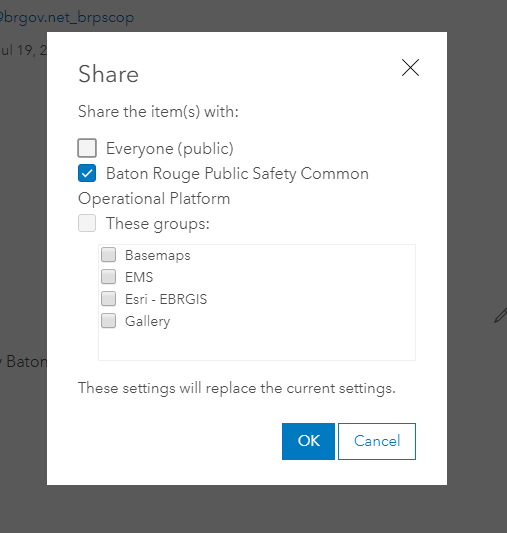This screenshot has height=533, width=507.
Task: Click the Share dialog title
Action: 108,74
